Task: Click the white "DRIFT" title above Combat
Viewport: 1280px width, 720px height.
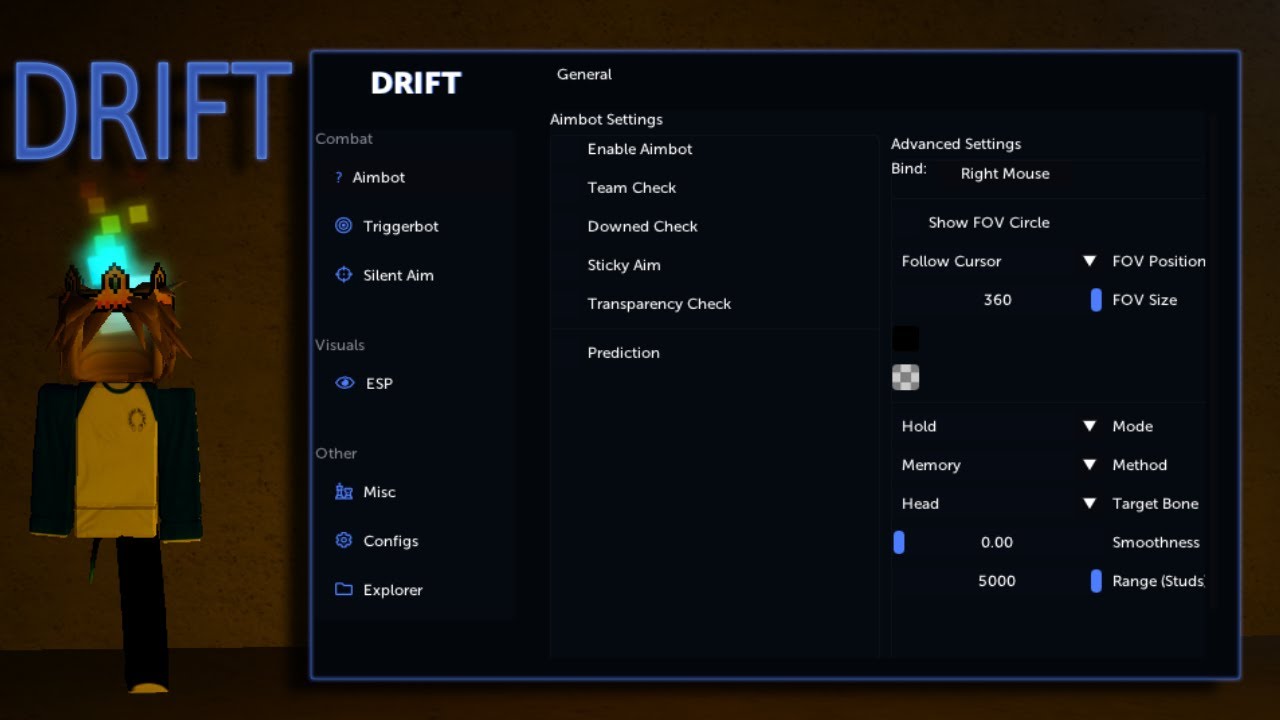Action: (416, 83)
